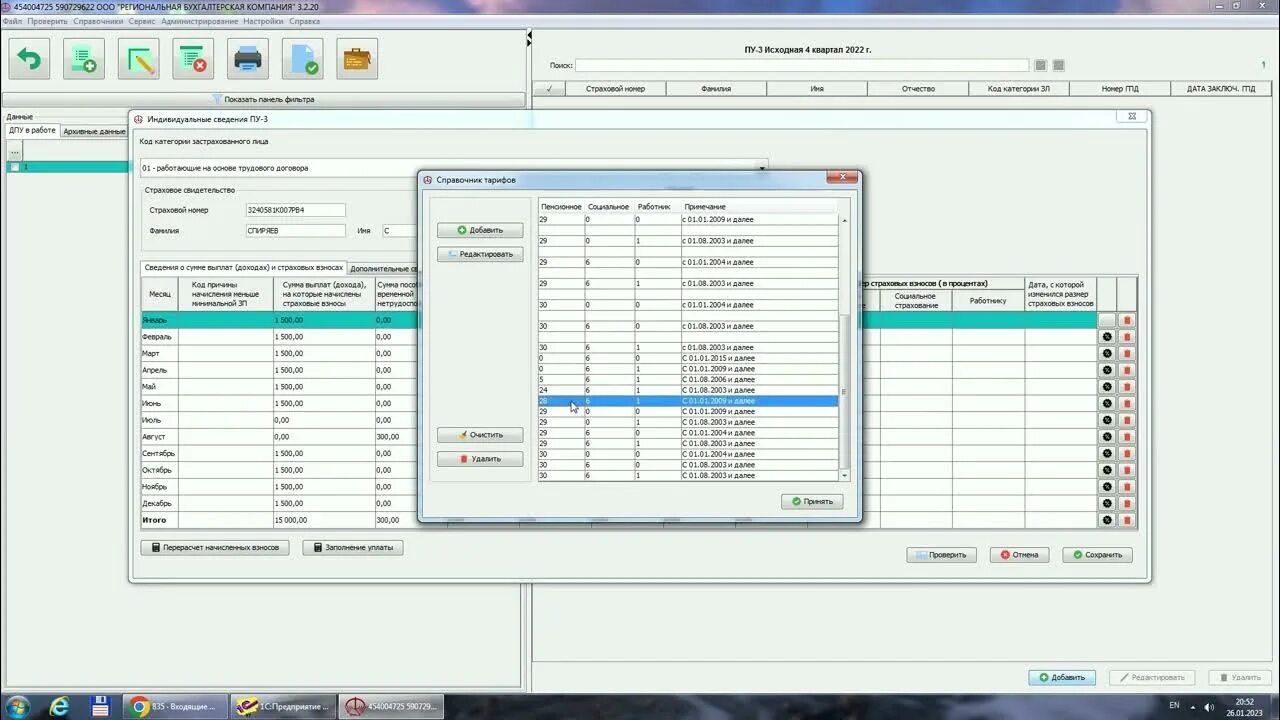Click percent icon in Февраль row
This screenshot has height=720, width=1280.
pos(1107,337)
